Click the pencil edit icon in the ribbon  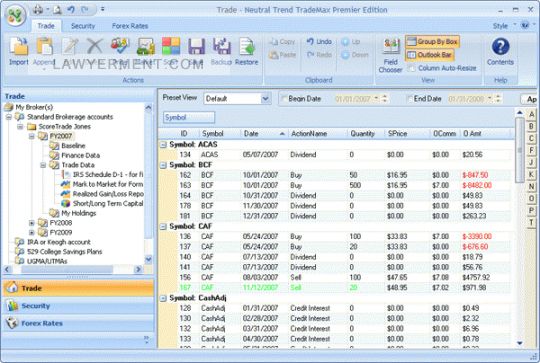click(70, 46)
